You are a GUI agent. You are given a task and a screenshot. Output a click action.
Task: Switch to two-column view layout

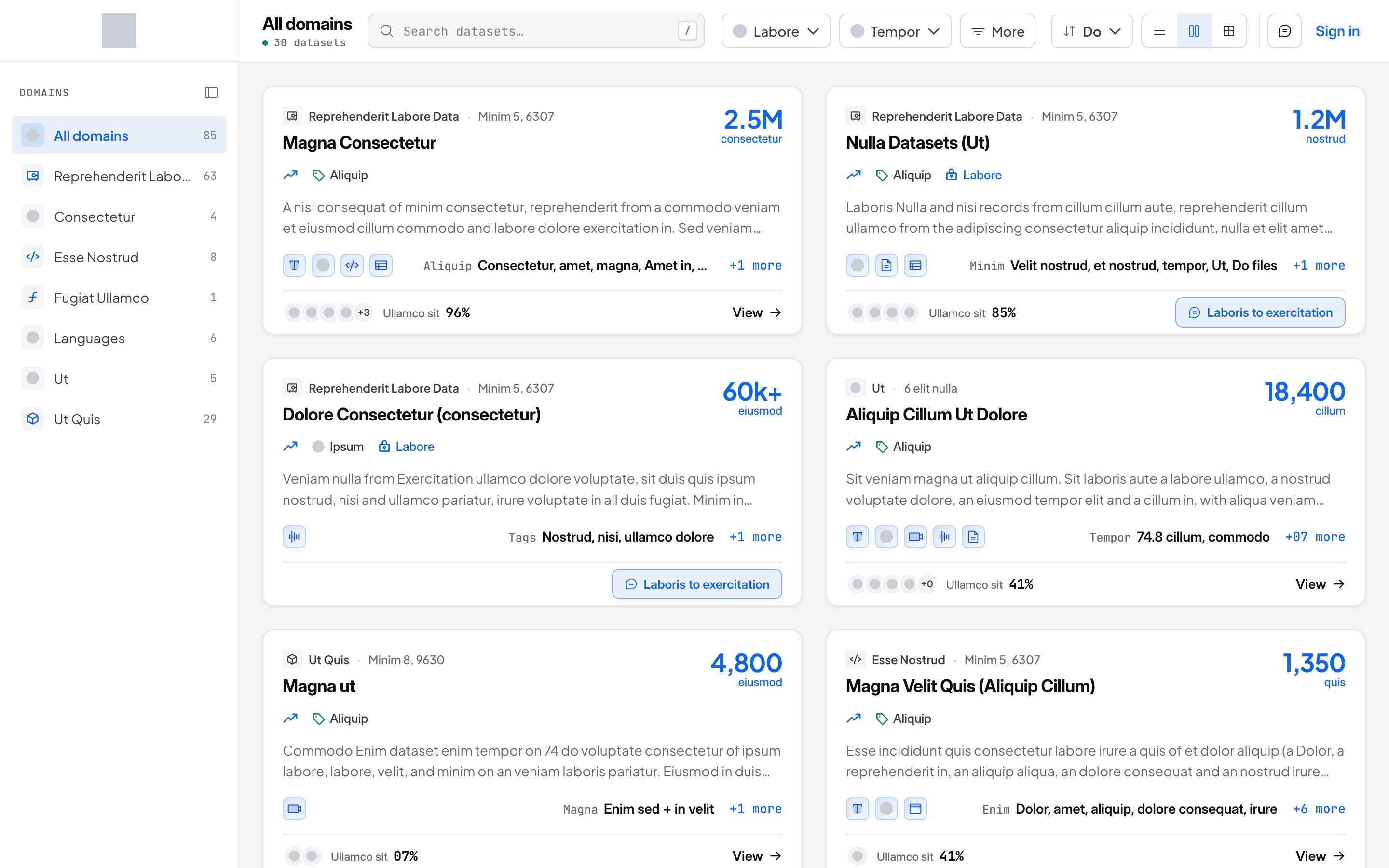(x=1194, y=31)
